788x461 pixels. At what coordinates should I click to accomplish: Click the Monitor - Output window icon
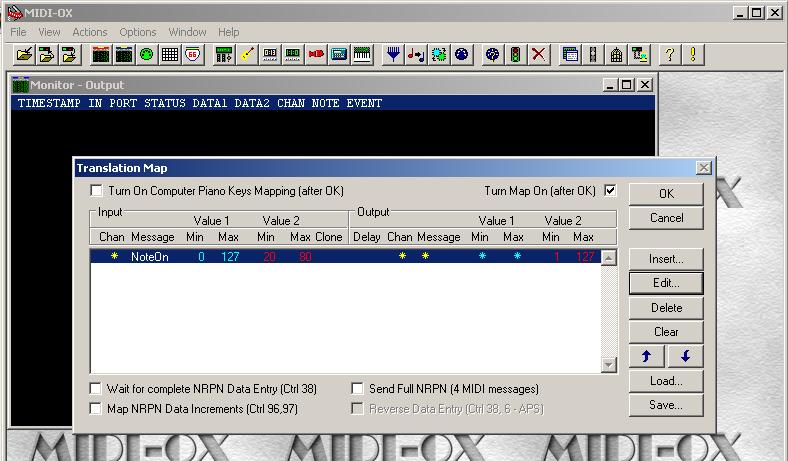20,85
